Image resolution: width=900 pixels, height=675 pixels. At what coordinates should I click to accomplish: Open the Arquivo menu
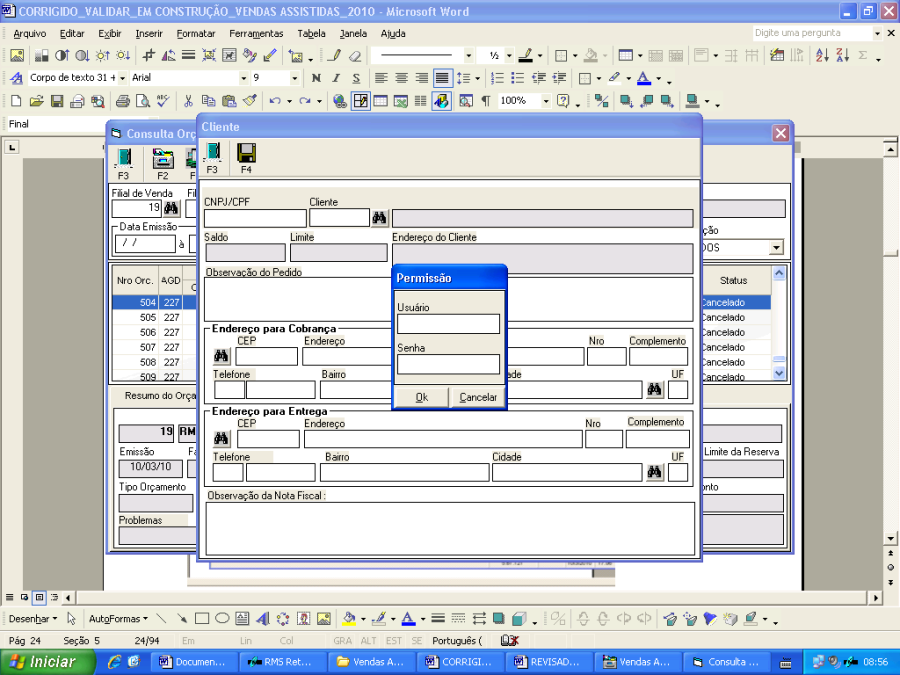[x=30, y=33]
